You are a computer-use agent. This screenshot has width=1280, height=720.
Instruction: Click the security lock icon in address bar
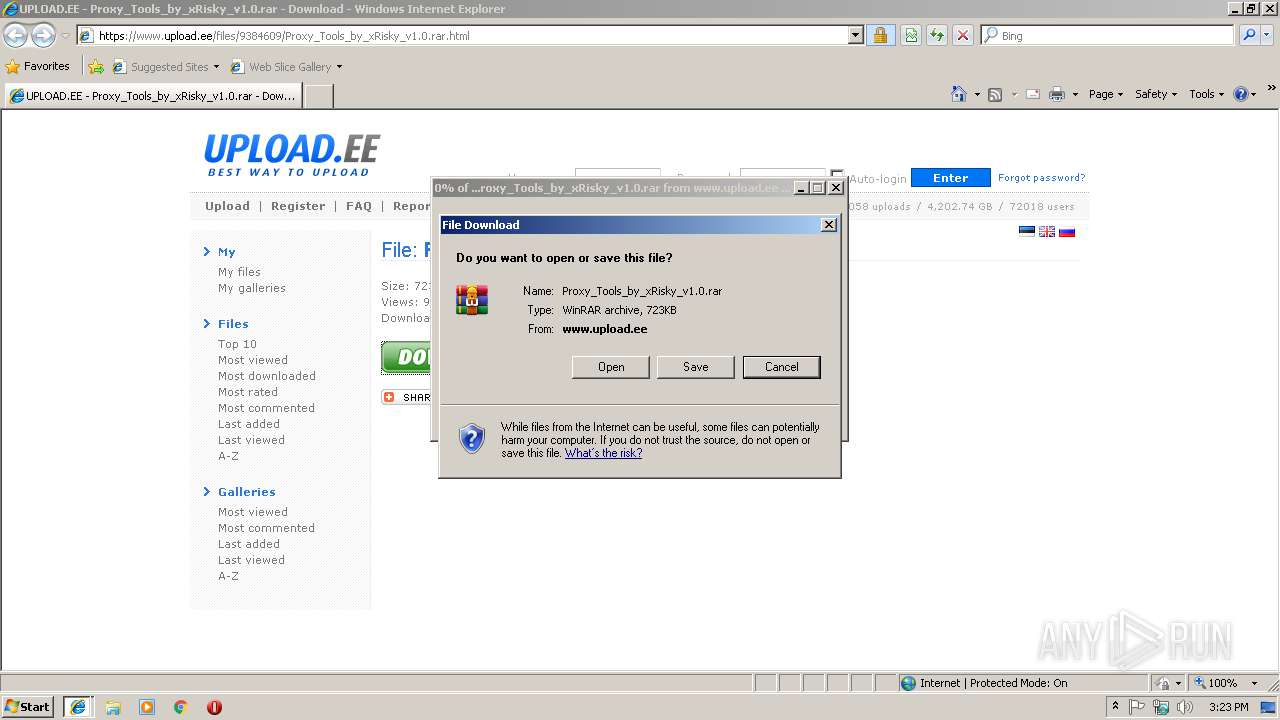tap(880, 35)
